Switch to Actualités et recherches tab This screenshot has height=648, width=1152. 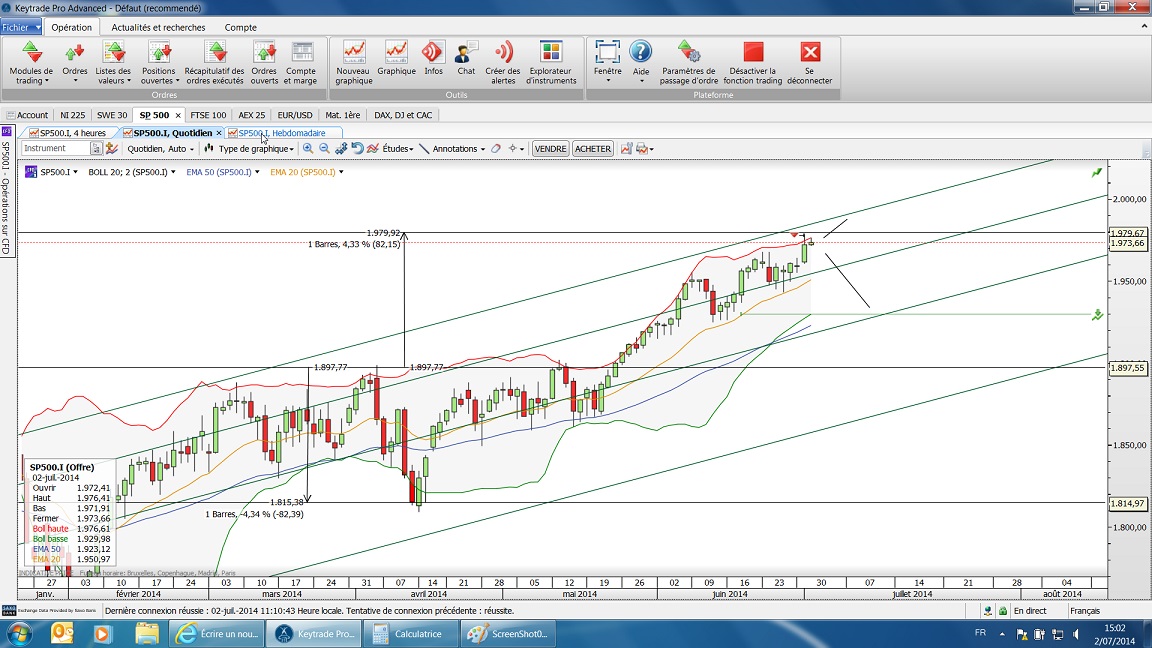coord(158,27)
